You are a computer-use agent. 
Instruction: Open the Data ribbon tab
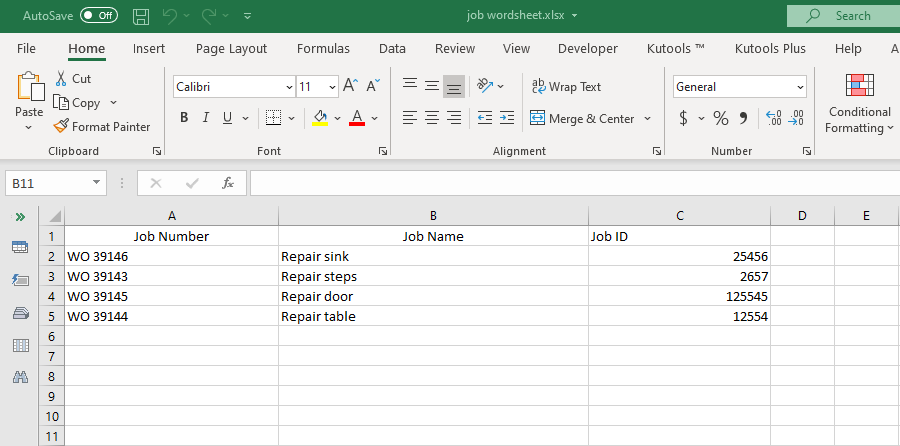(x=392, y=49)
